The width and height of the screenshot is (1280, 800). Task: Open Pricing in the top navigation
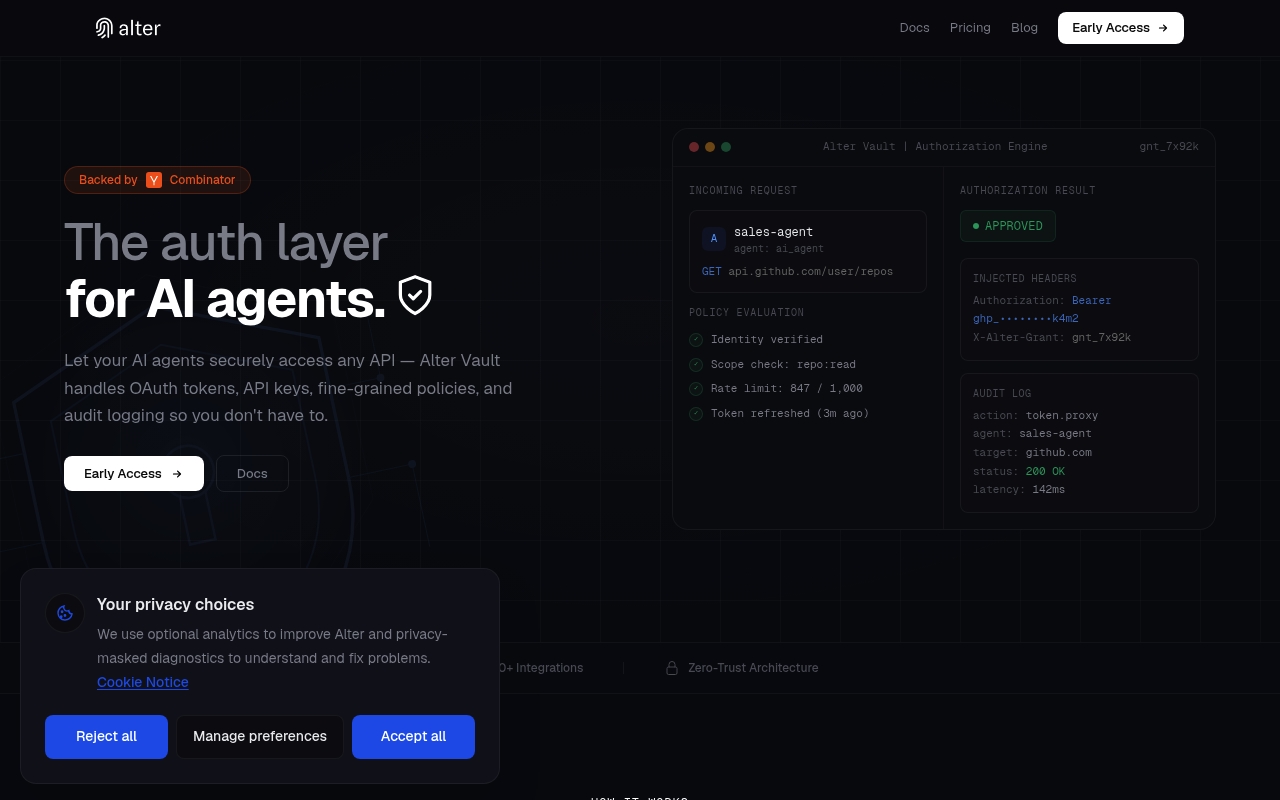click(x=970, y=28)
